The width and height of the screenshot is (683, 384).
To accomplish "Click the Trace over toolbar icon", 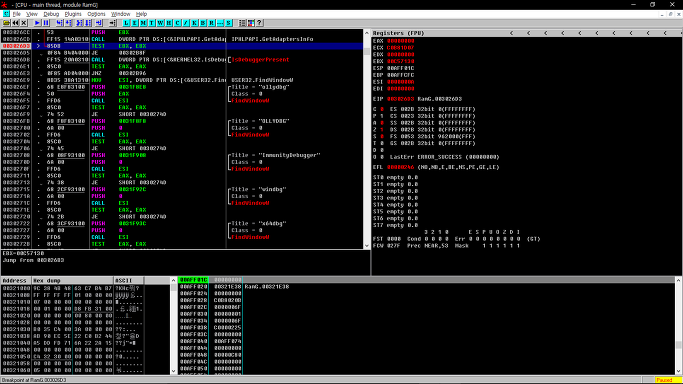I will pos(88,23).
